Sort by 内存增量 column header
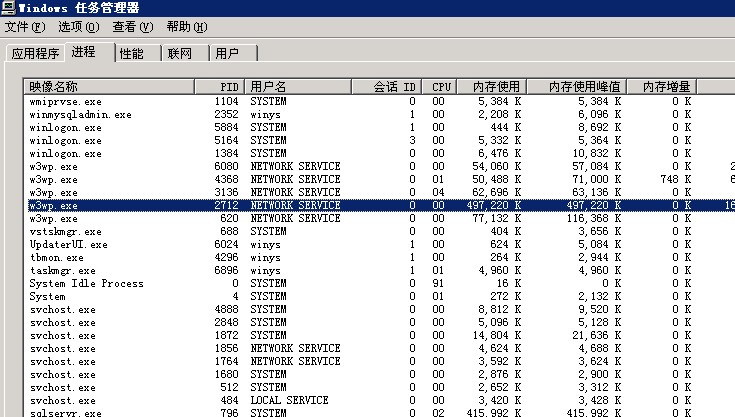 [x=662, y=87]
